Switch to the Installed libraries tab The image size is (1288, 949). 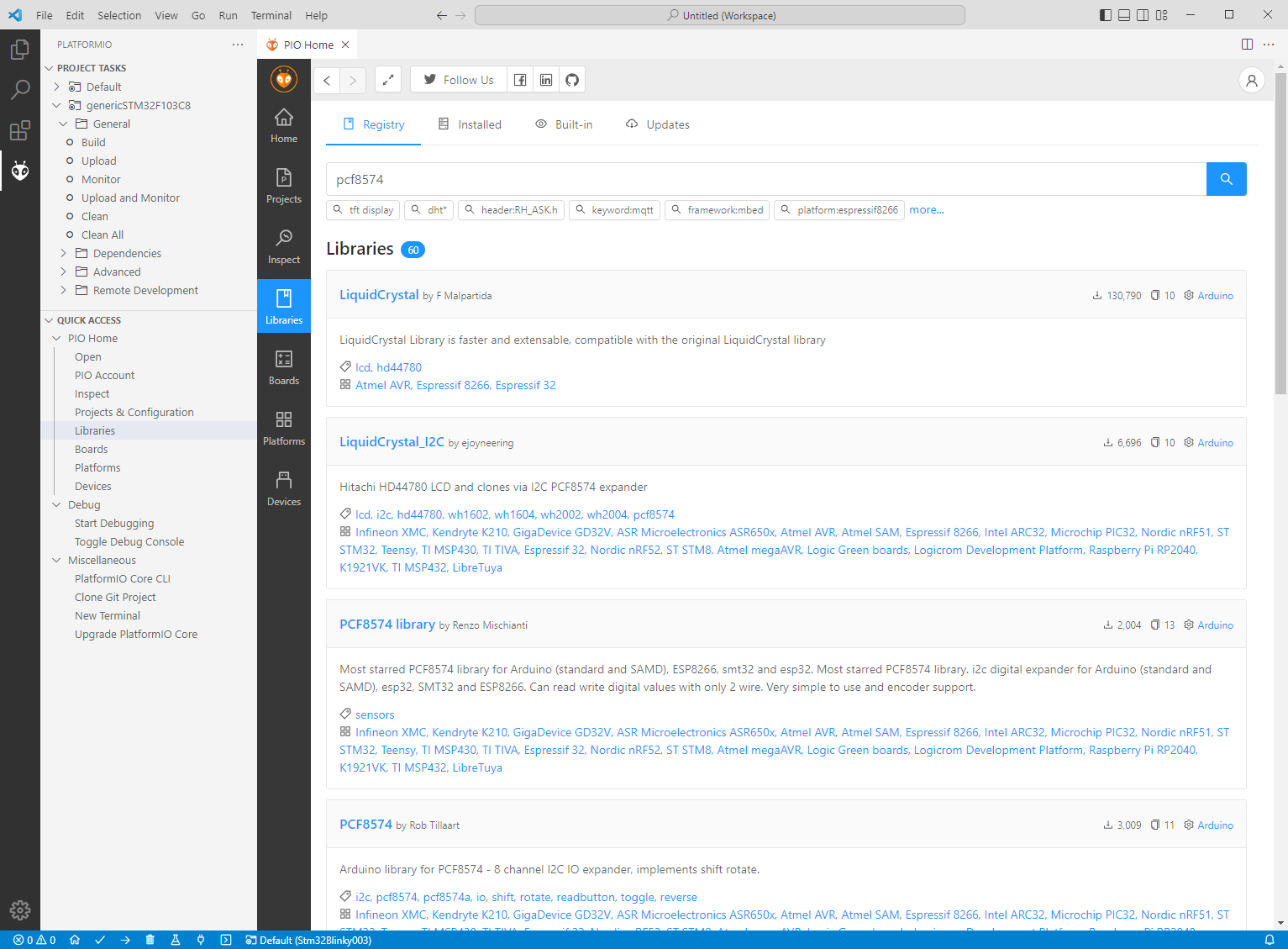[x=470, y=124]
